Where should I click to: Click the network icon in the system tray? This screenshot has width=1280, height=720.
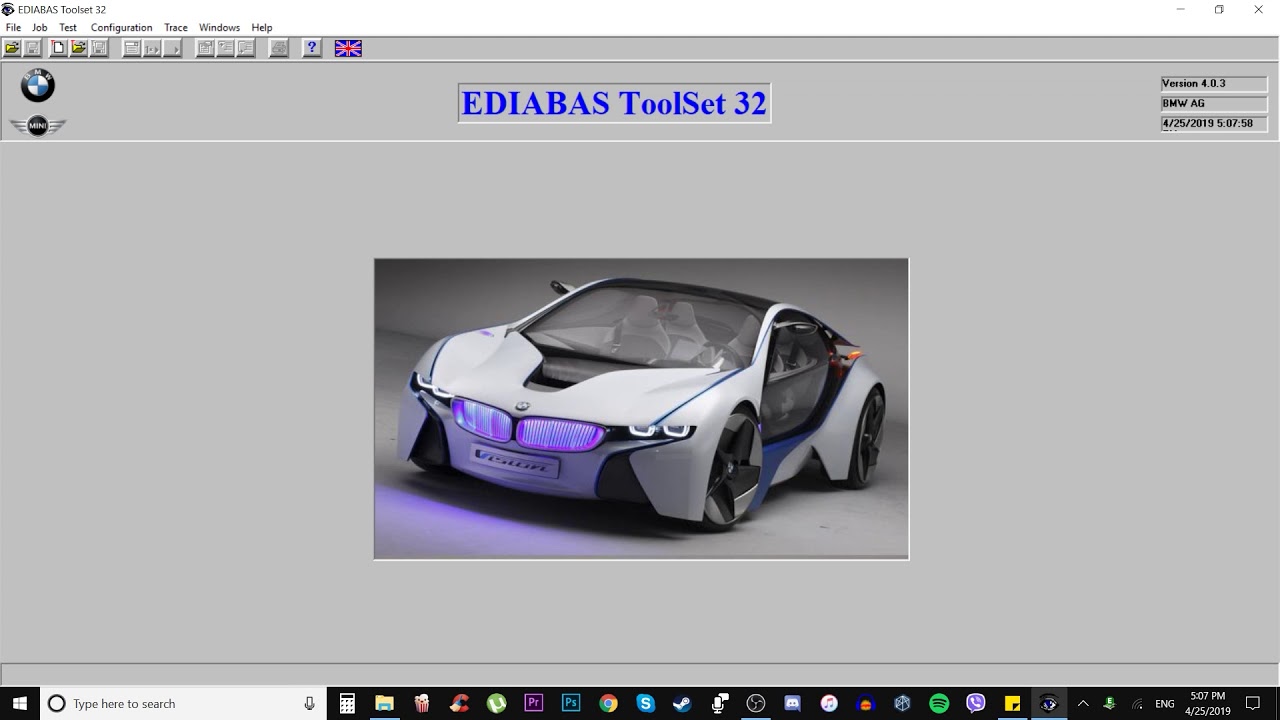tap(1137, 704)
